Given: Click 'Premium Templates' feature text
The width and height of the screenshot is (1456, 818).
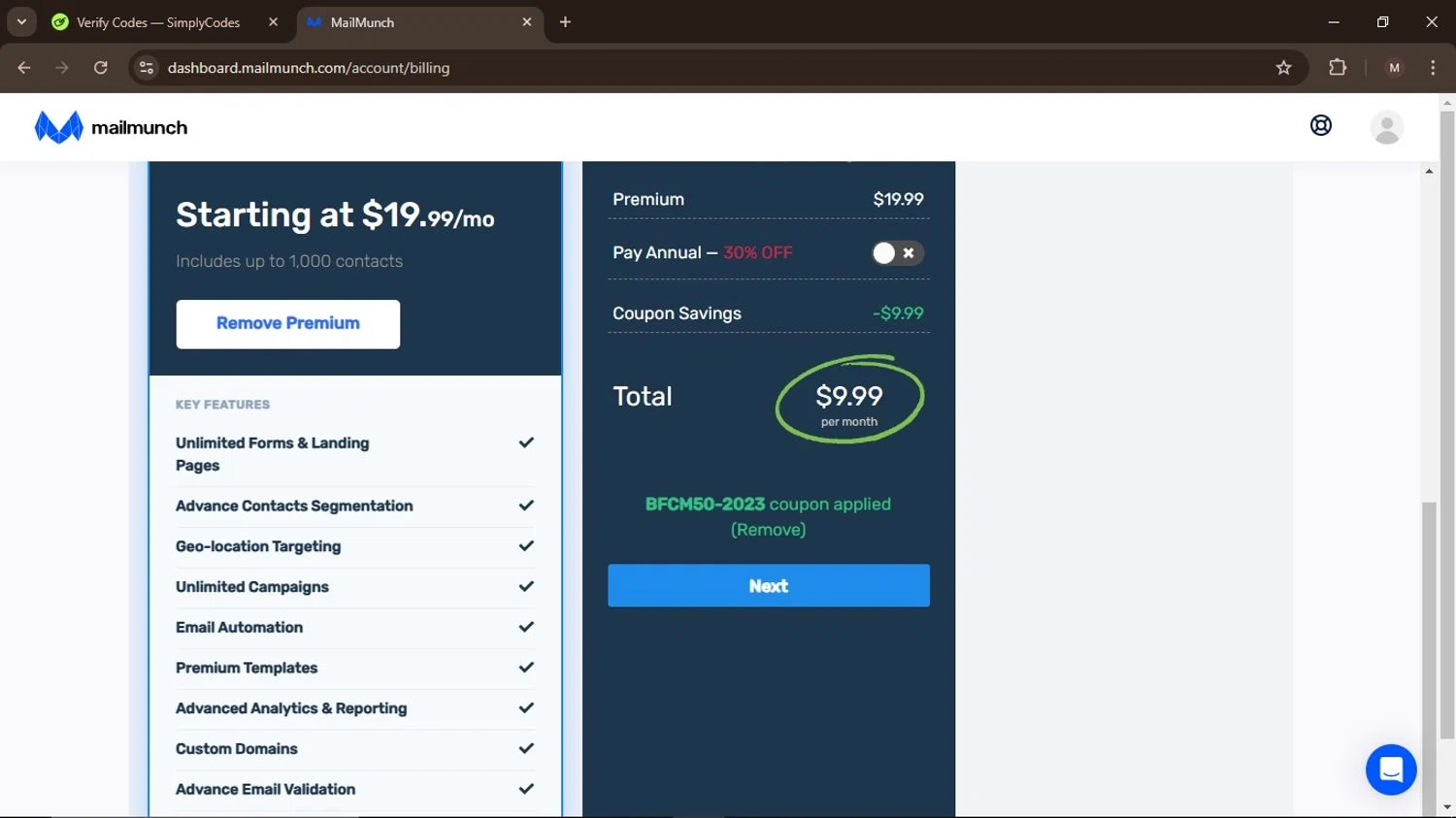Looking at the screenshot, I should pos(247,668).
